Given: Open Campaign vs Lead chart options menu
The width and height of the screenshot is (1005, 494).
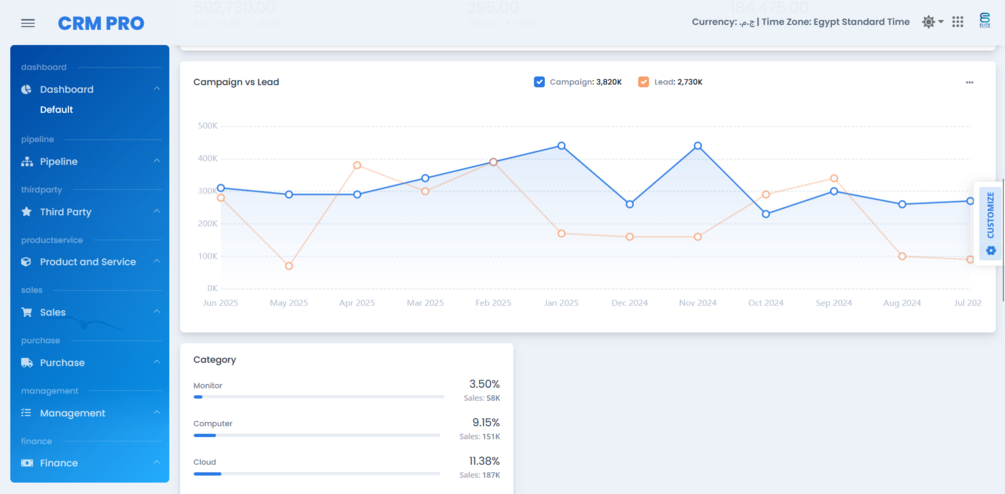Looking at the screenshot, I should [969, 82].
